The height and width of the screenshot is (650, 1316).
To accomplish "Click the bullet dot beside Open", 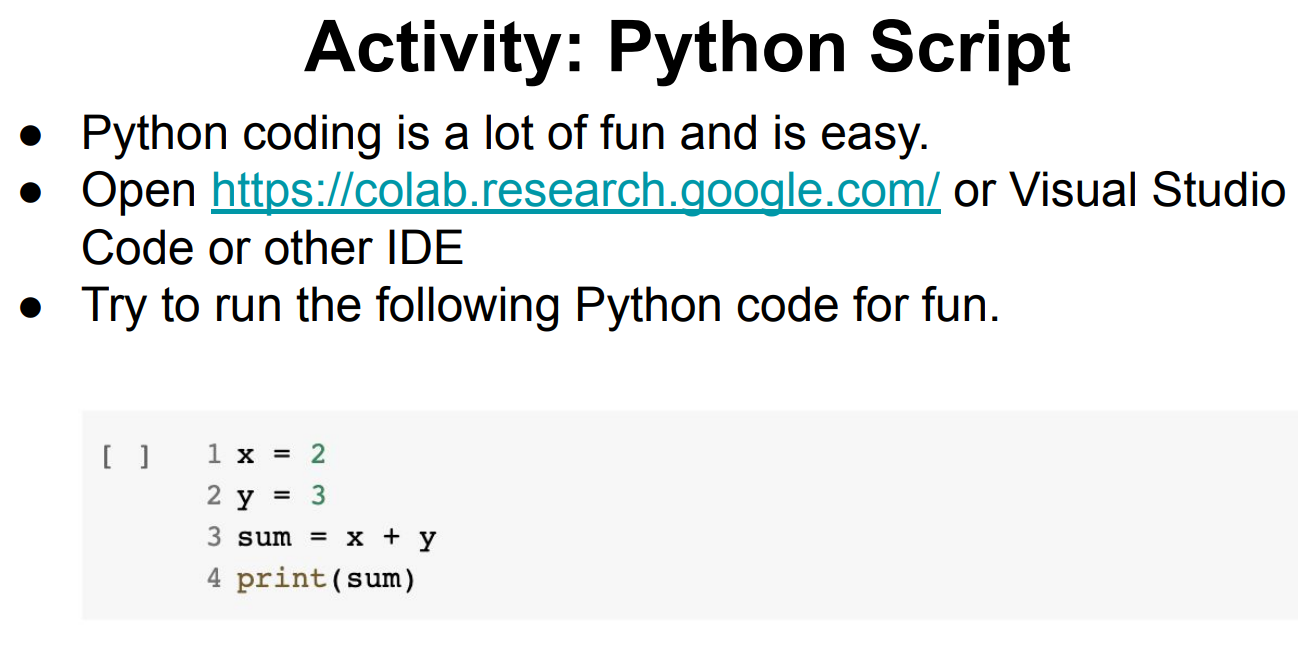I will (30, 193).
